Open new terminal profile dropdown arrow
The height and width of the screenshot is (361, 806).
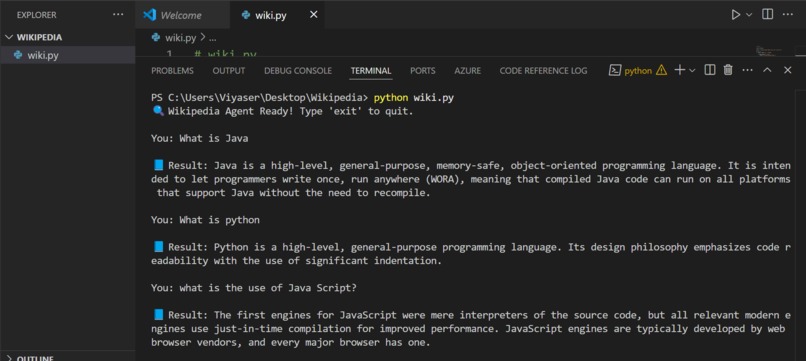click(692, 70)
